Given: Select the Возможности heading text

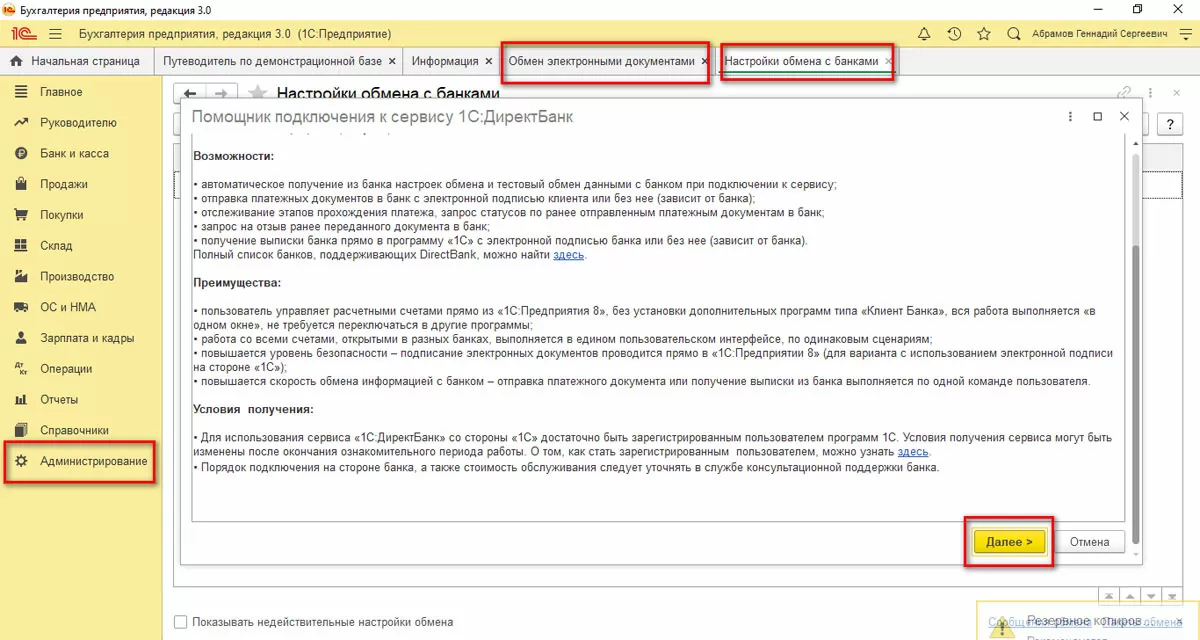Looking at the screenshot, I should 233,156.
